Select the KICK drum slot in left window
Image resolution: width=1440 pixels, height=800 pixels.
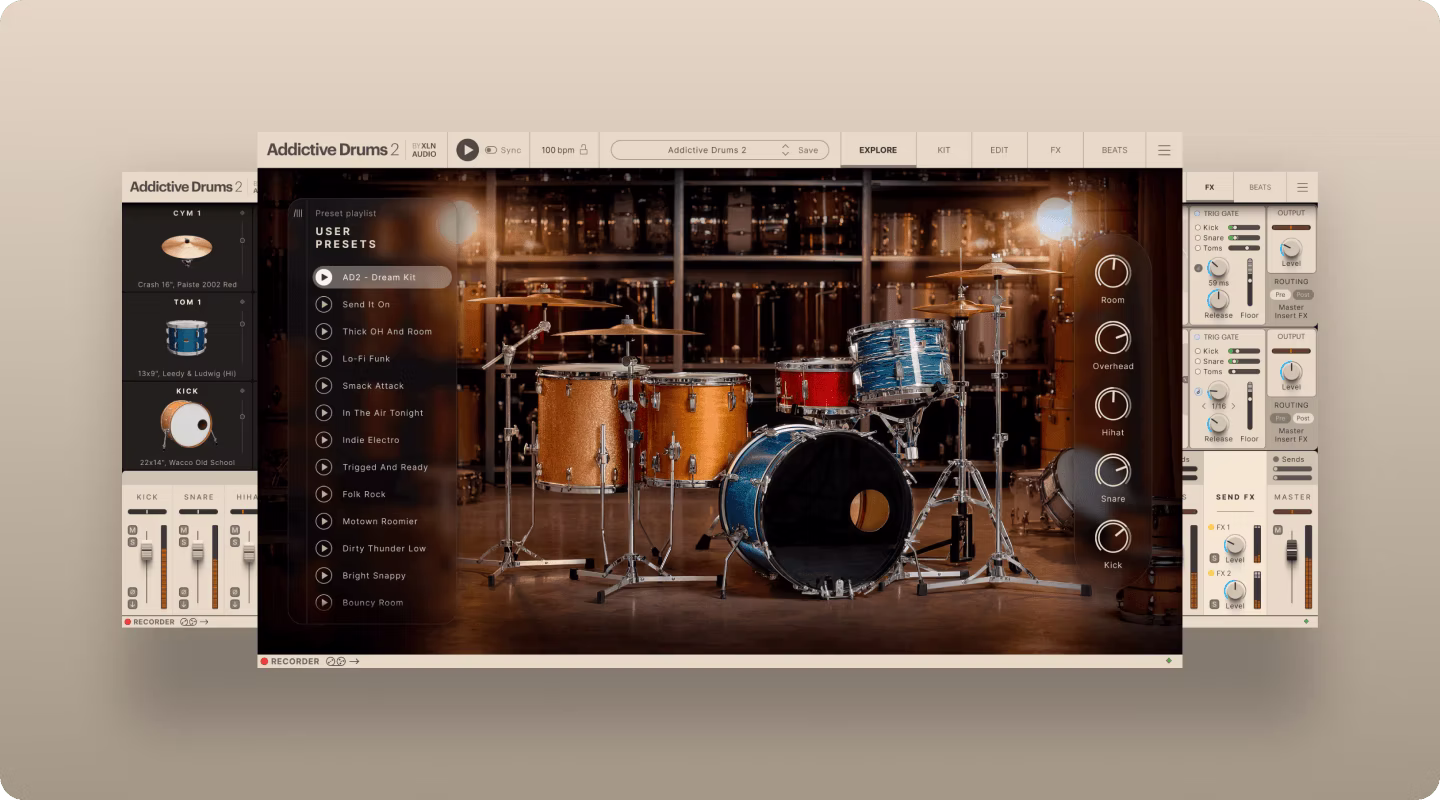coord(187,426)
